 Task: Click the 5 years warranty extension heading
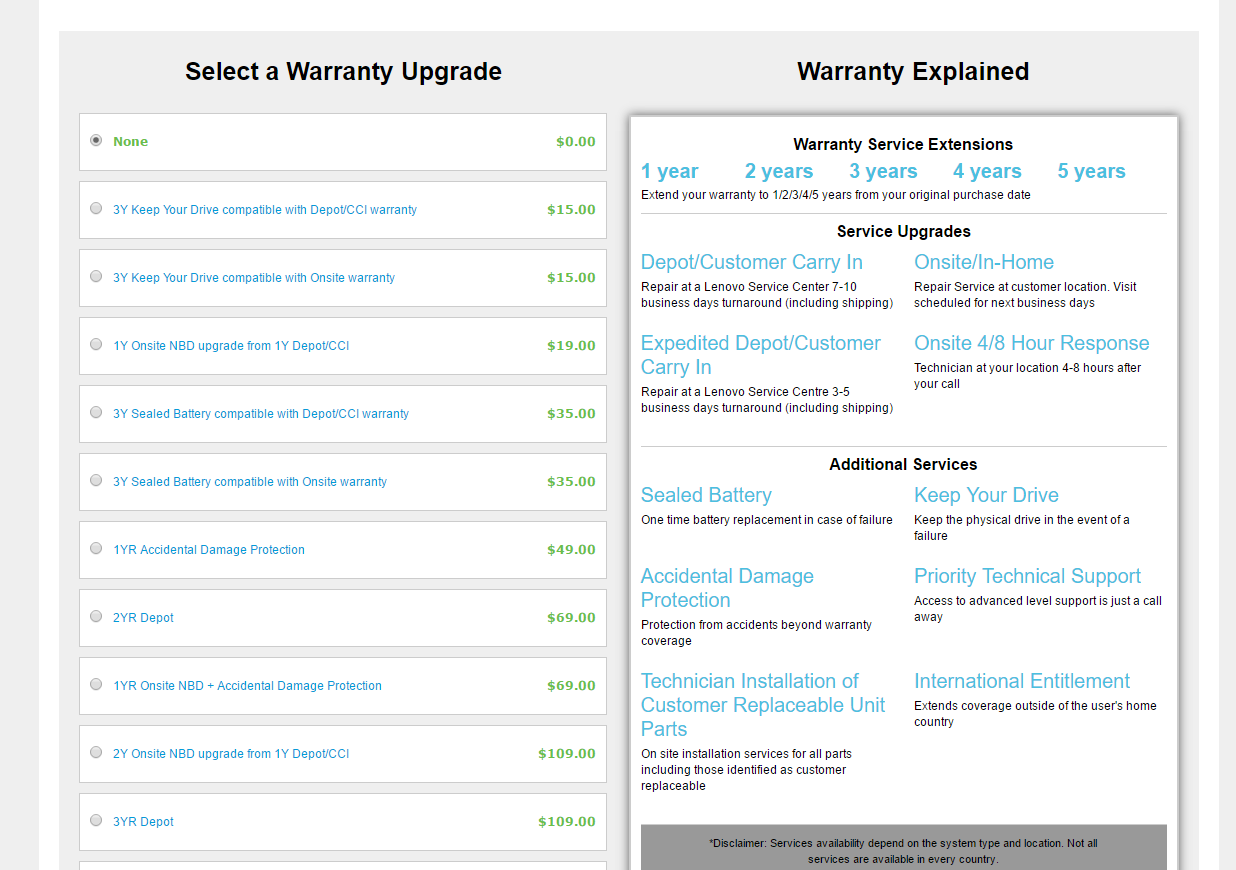[1092, 171]
